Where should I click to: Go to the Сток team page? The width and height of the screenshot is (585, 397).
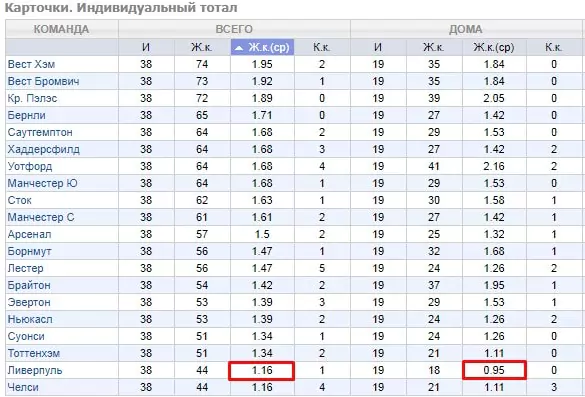pyautogui.click(x=19, y=200)
